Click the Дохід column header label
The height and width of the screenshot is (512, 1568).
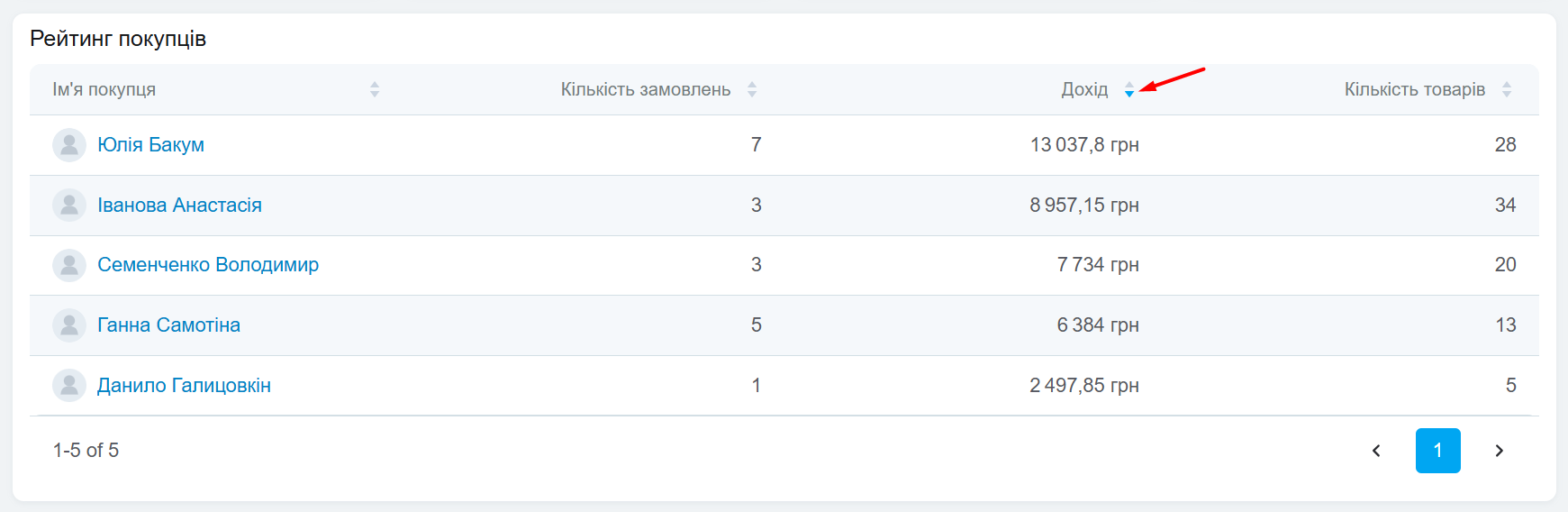1084,89
